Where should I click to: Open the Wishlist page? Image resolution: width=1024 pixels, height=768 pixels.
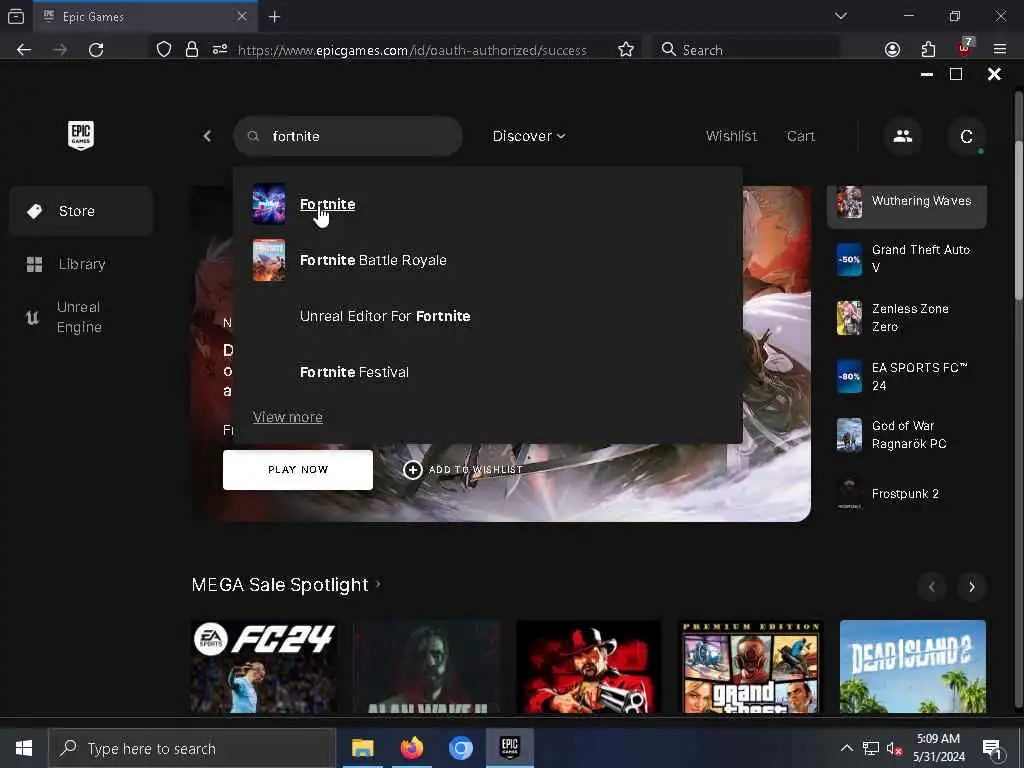tap(731, 136)
